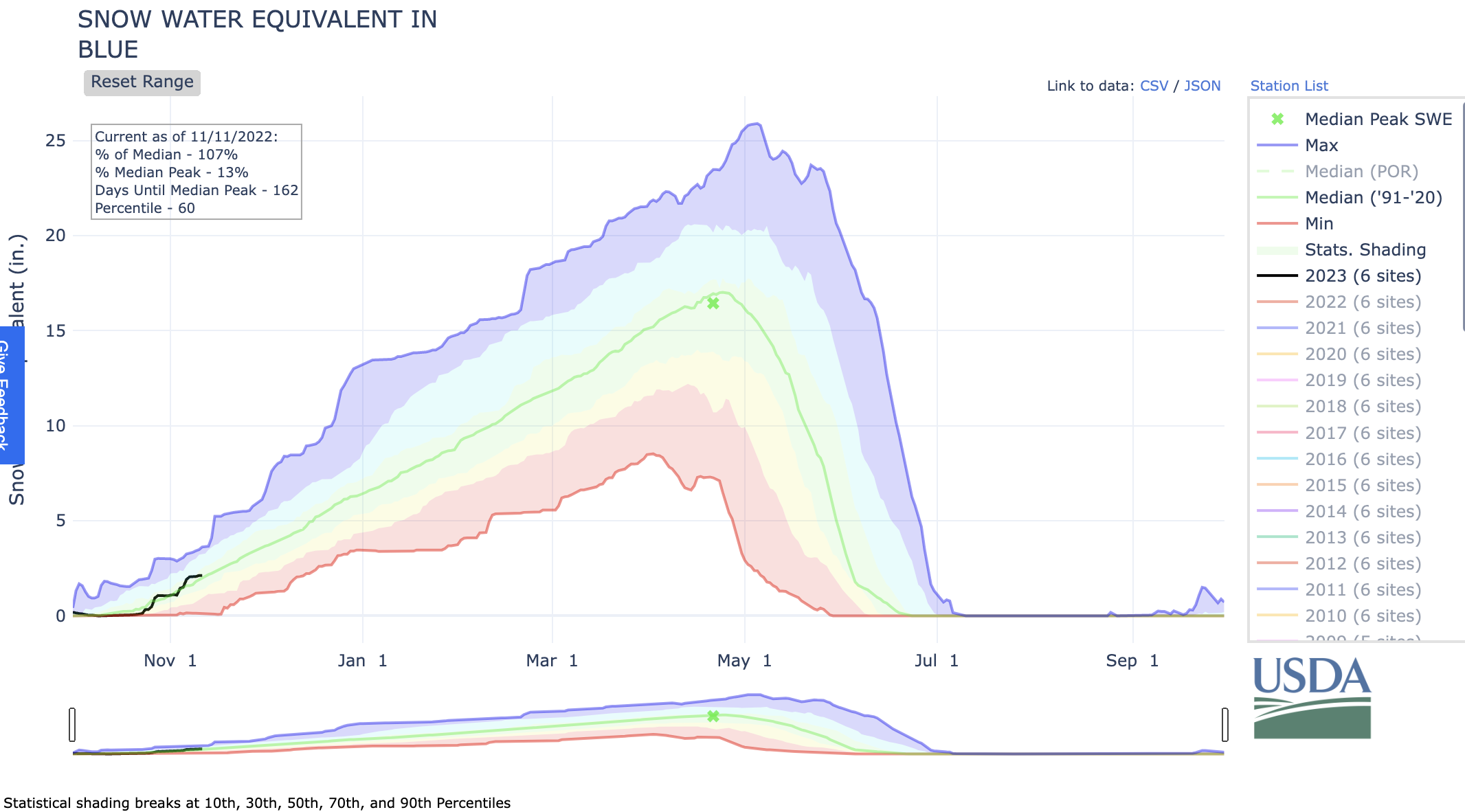Click the left range slider handle
The image size is (1465, 812).
pos(72,725)
